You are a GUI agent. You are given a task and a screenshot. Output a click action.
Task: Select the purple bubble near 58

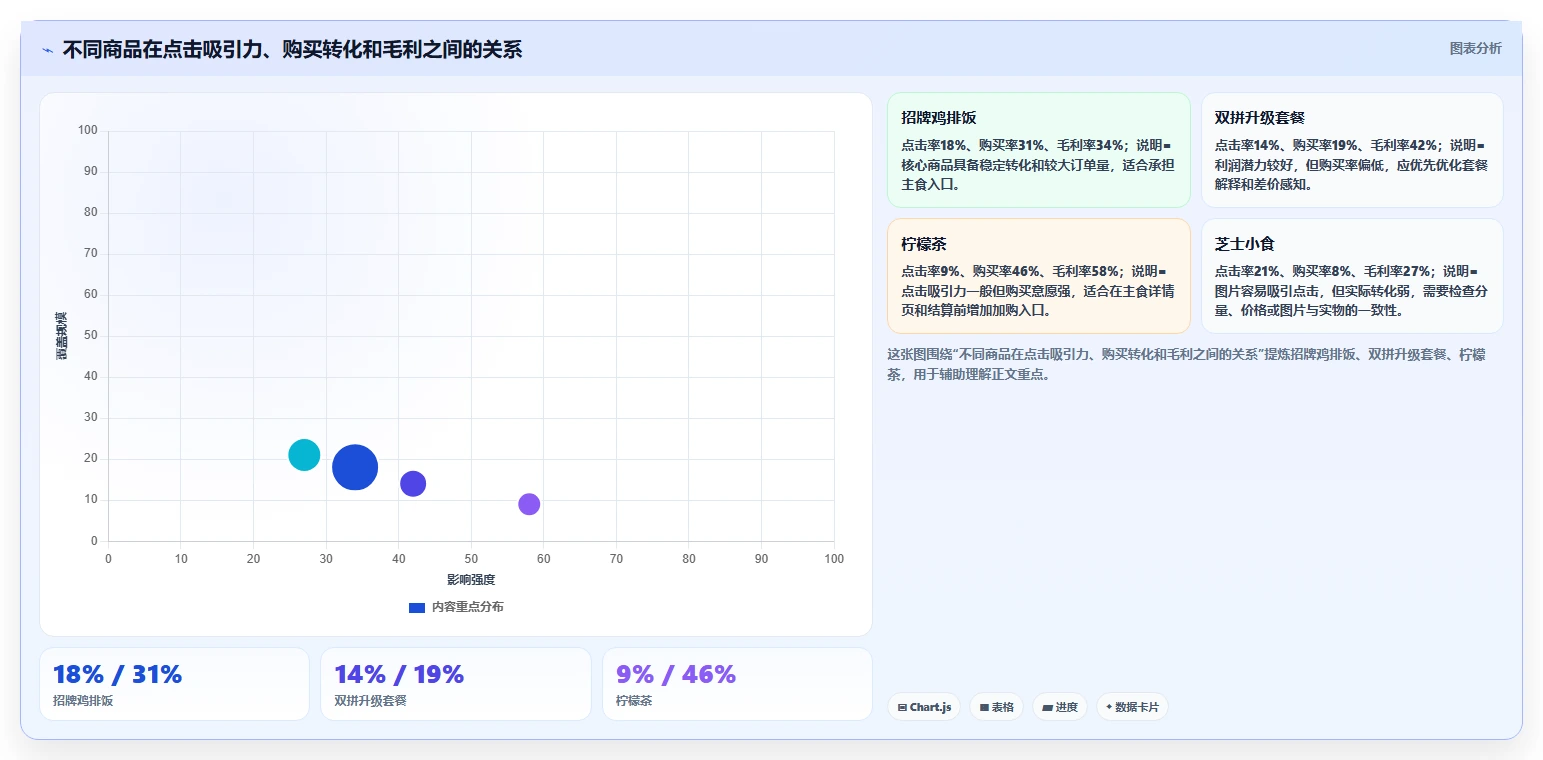[x=529, y=504]
